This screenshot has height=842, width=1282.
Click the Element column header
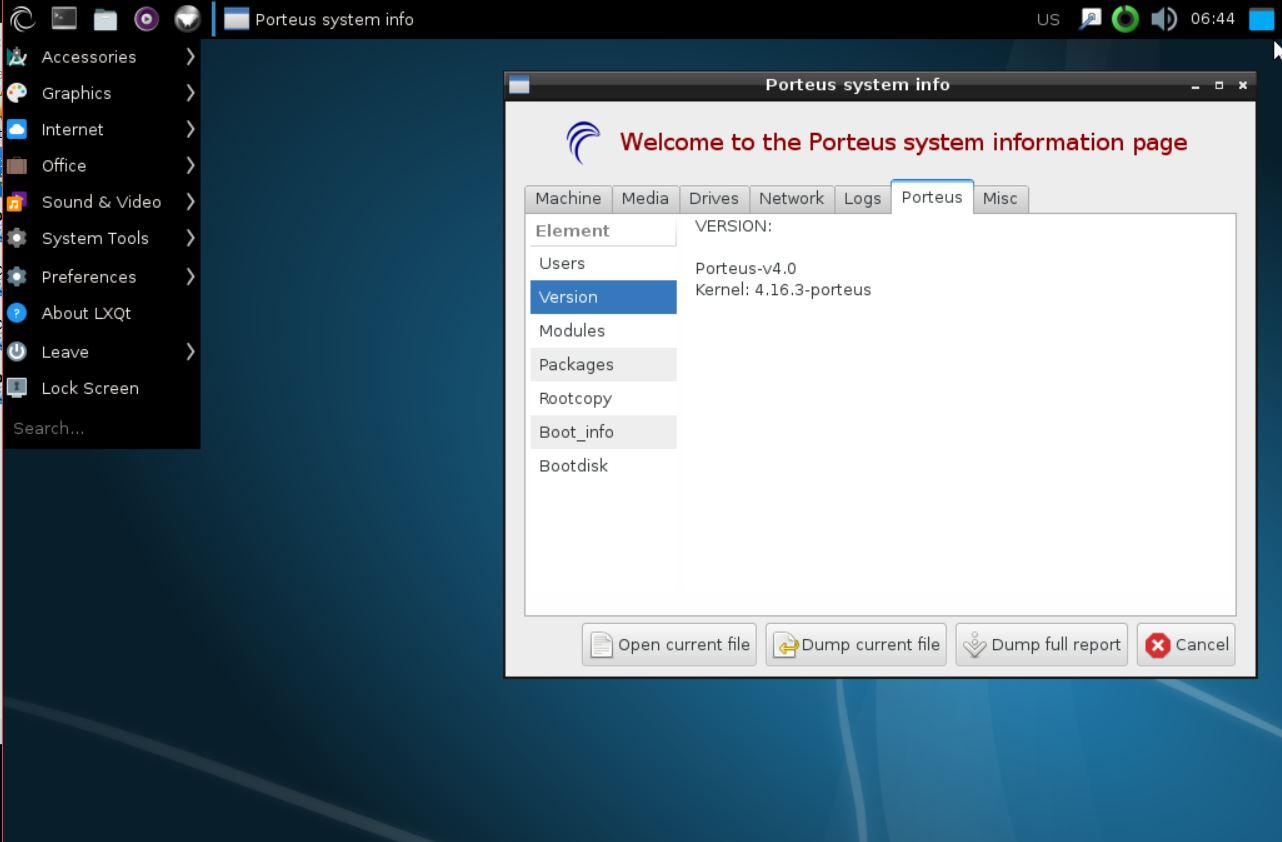point(603,230)
